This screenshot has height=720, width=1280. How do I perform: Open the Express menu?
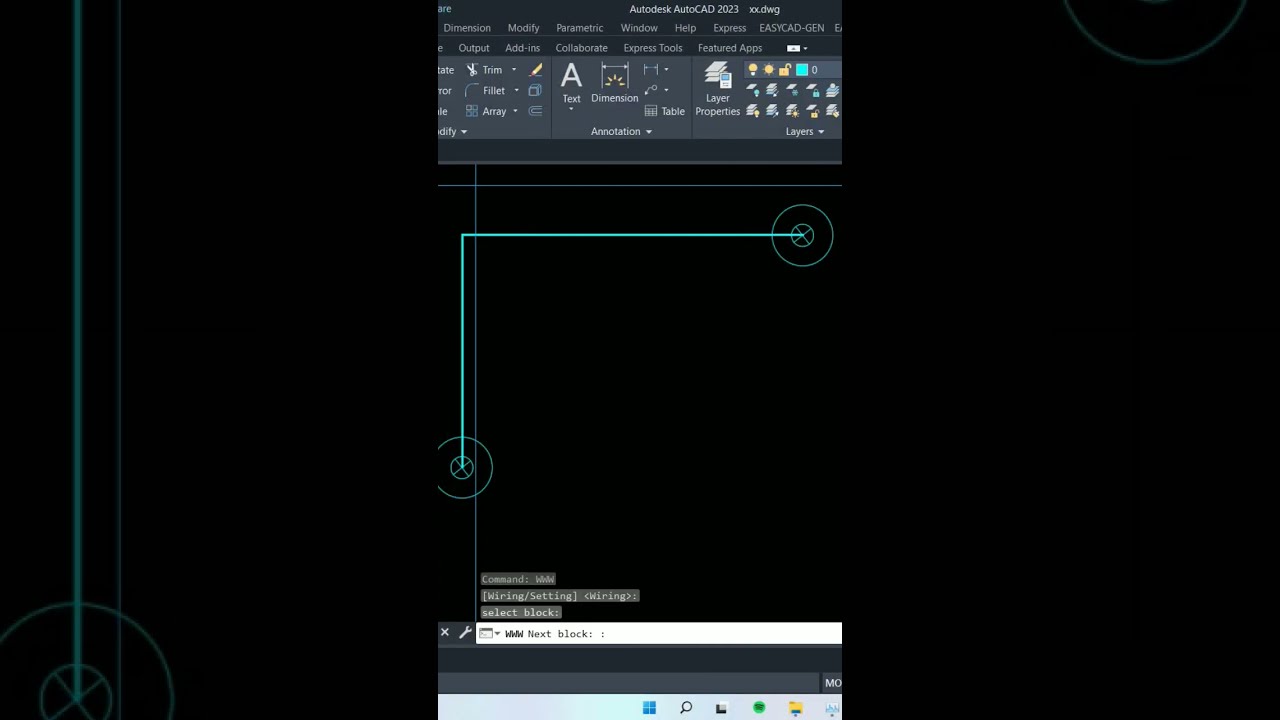[729, 28]
